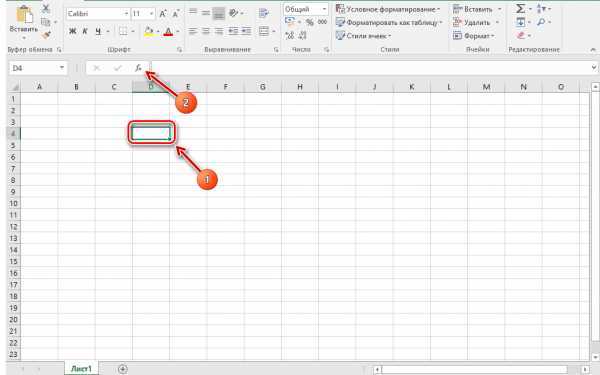Screen dimensions: 600x375
Task: Open Условное форматирование menu
Action: click(x=388, y=9)
